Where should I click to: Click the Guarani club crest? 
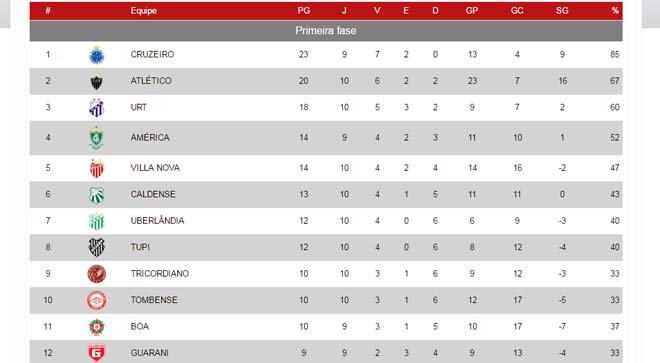pos(97,353)
